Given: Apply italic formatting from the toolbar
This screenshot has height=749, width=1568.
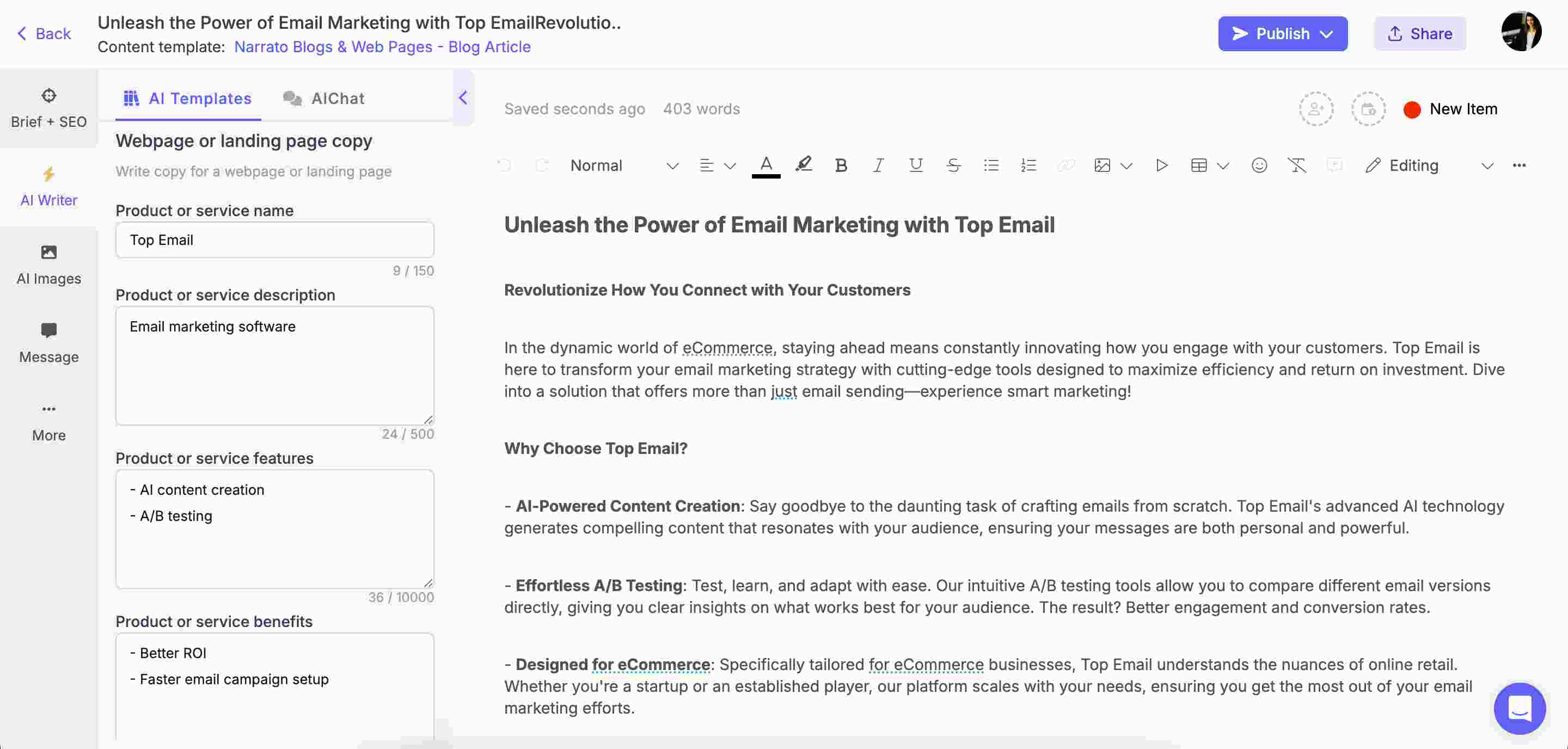Looking at the screenshot, I should 878,165.
